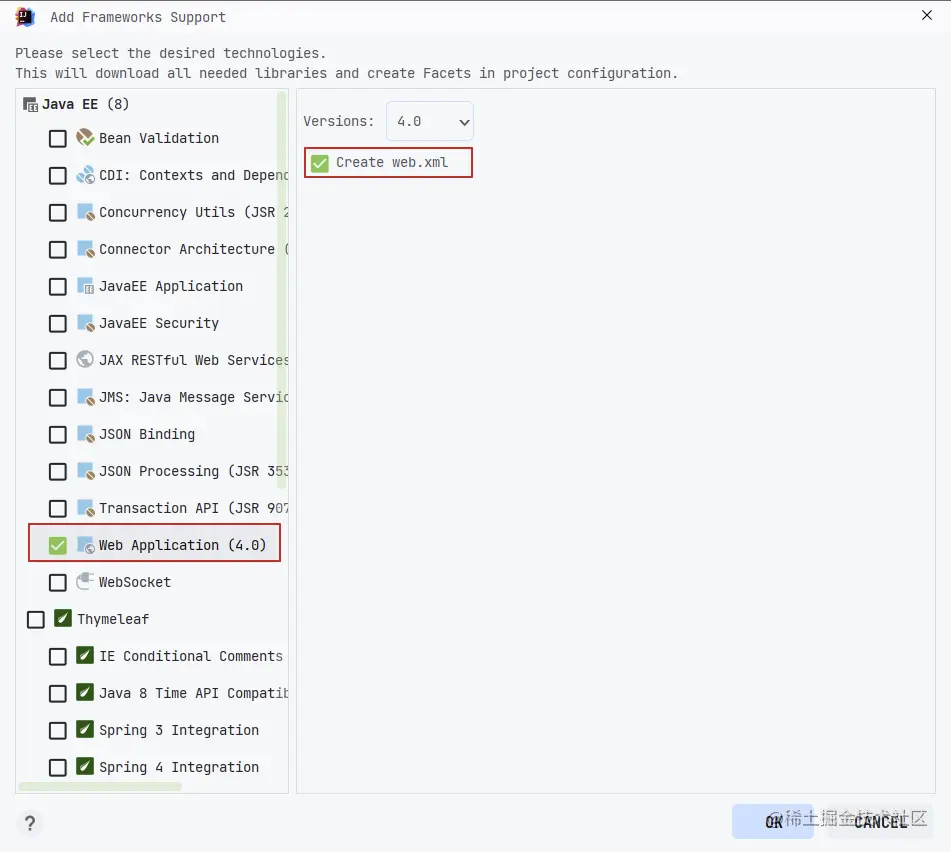
Task: Click the Java 8 Time API leaf icon
Action: [85, 693]
